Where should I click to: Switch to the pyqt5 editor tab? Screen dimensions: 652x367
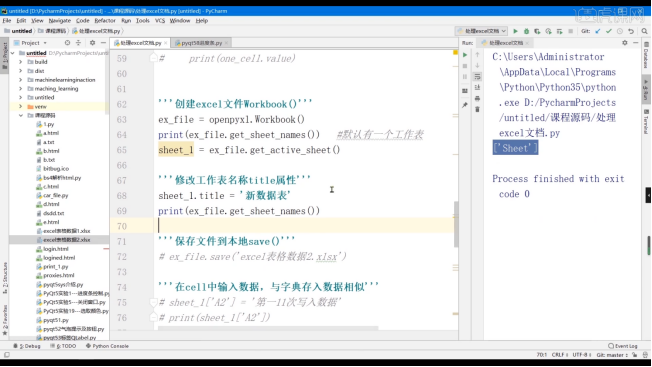201,43
